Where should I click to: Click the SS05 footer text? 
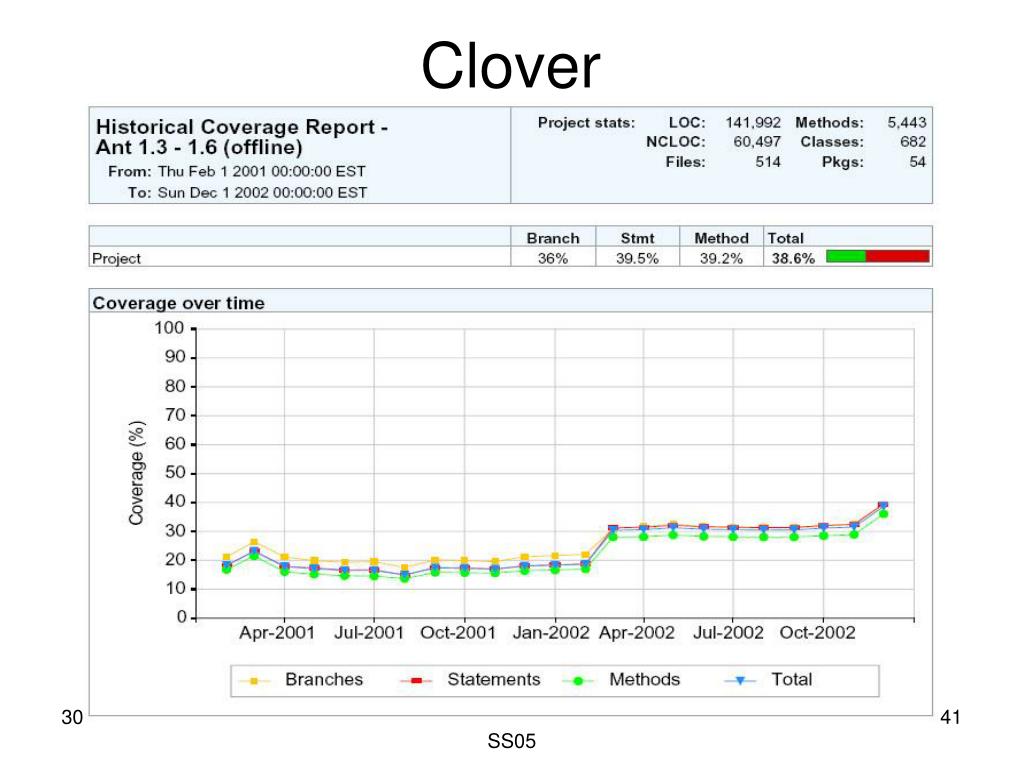pos(511,741)
